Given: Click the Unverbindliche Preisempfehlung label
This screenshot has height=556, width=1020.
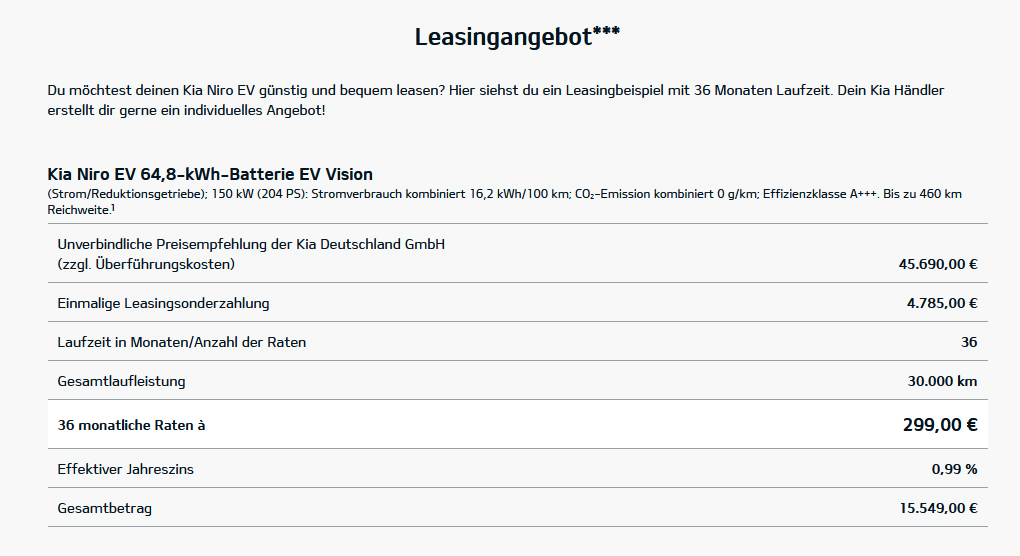Looking at the screenshot, I should (251, 244).
